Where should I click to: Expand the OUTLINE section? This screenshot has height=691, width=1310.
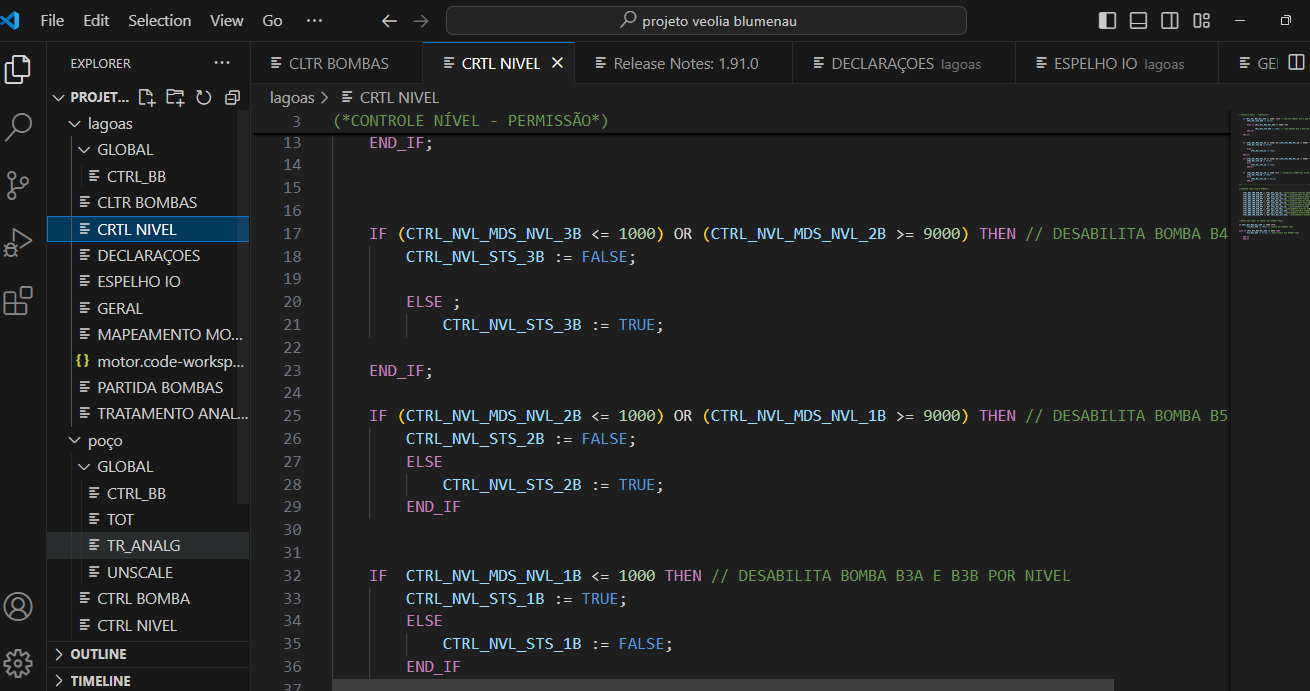(x=98, y=654)
